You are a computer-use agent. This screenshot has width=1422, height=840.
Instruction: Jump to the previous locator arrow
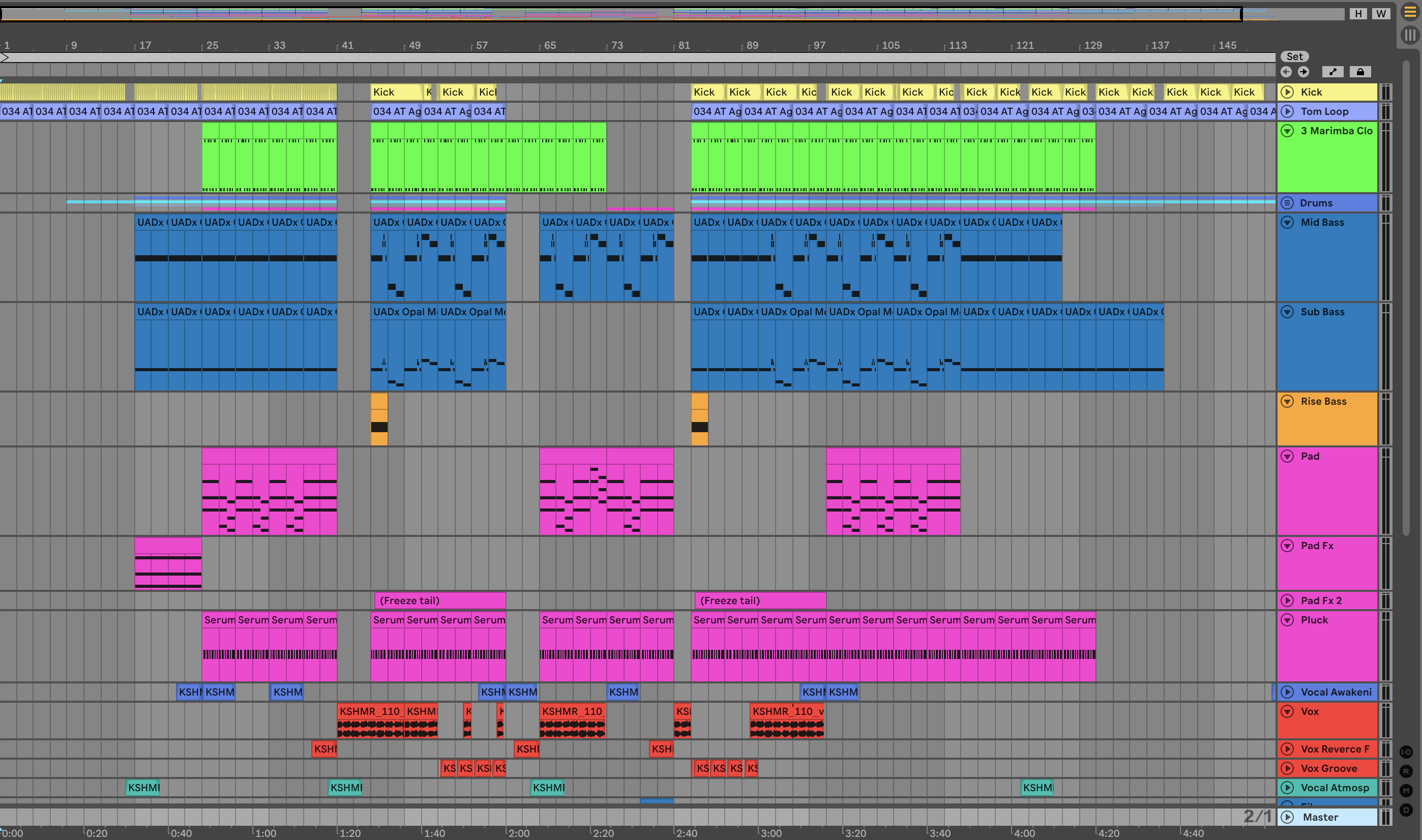click(x=1286, y=72)
